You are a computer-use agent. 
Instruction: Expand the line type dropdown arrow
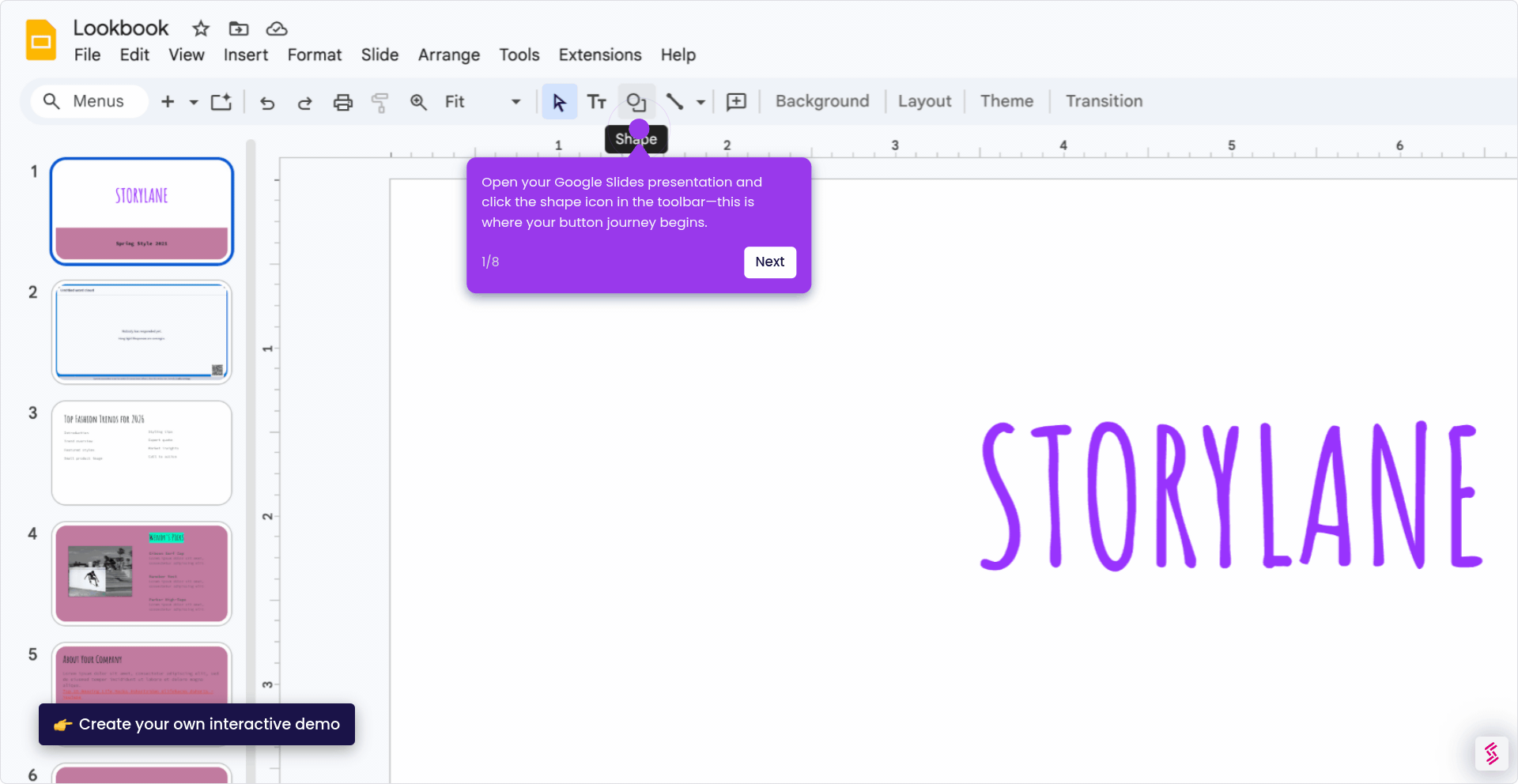(700, 102)
